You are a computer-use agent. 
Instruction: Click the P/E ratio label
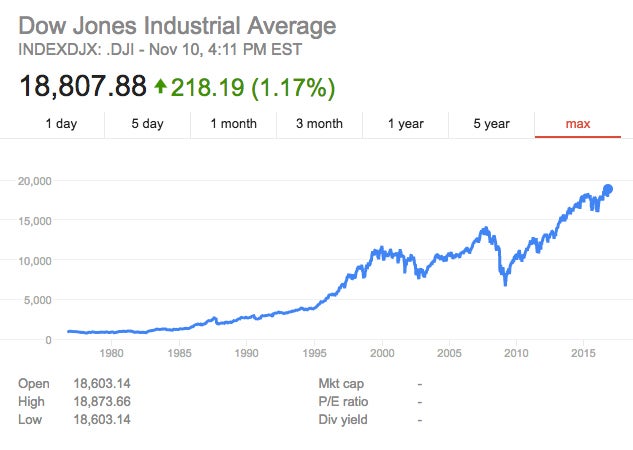(x=342, y=401)
